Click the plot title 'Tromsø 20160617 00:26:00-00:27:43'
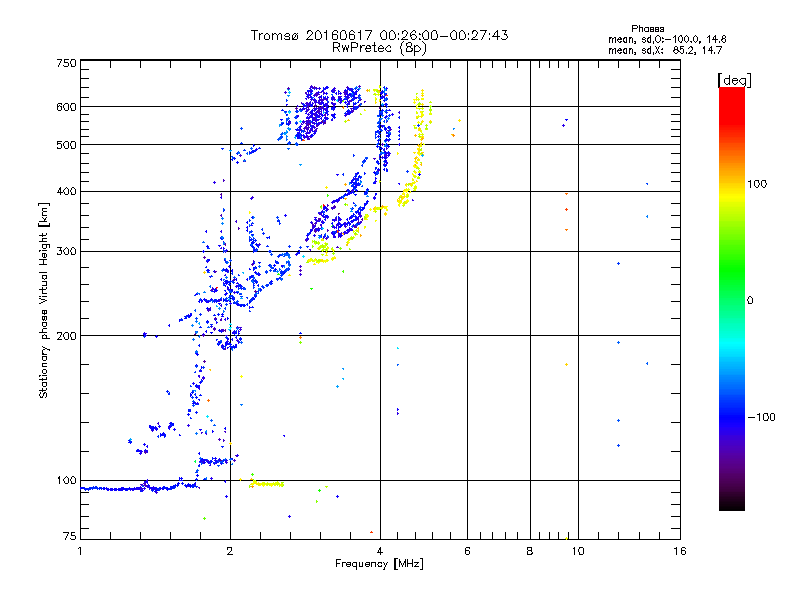 point(379,35)
